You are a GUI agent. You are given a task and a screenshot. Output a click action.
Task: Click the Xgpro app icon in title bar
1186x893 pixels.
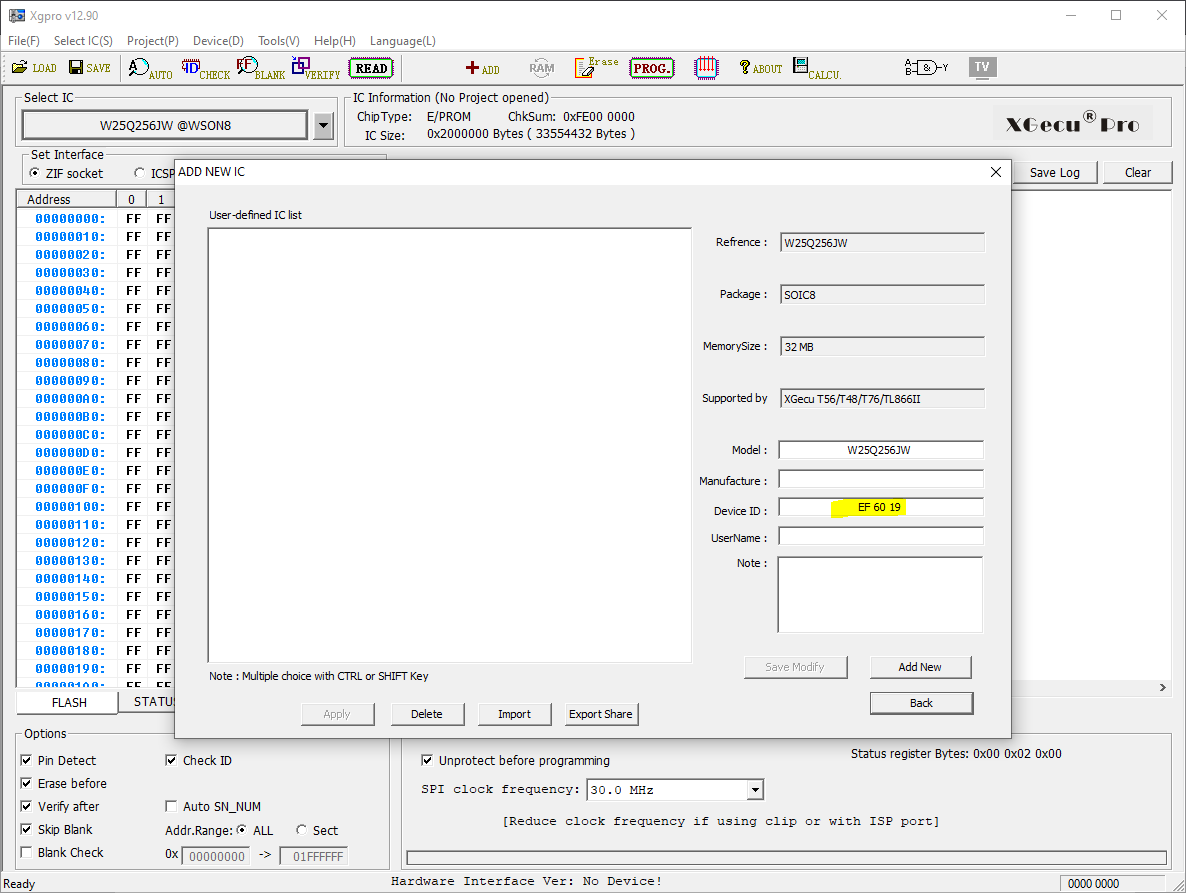pos(16,16)
